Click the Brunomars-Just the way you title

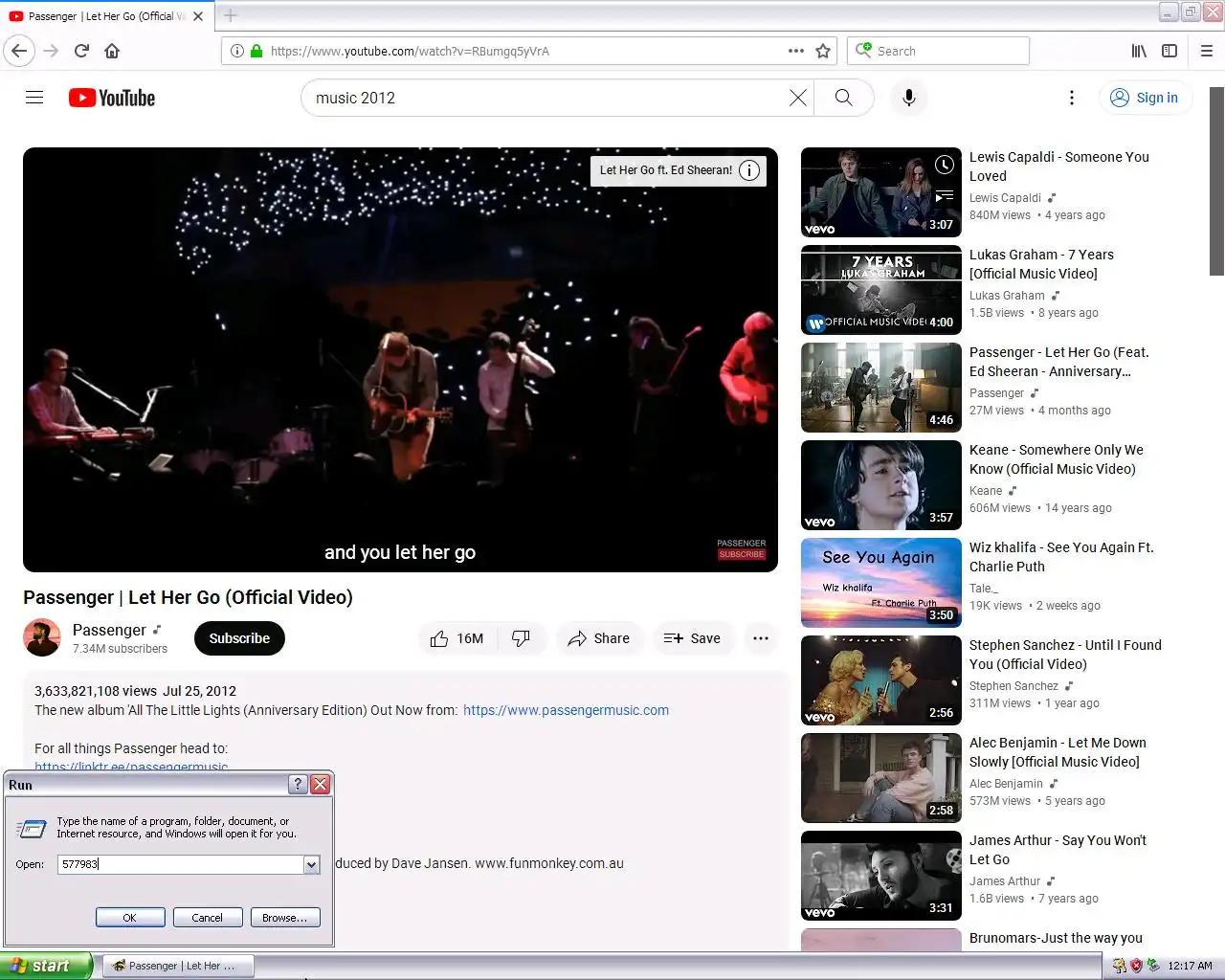(1056, 938)
